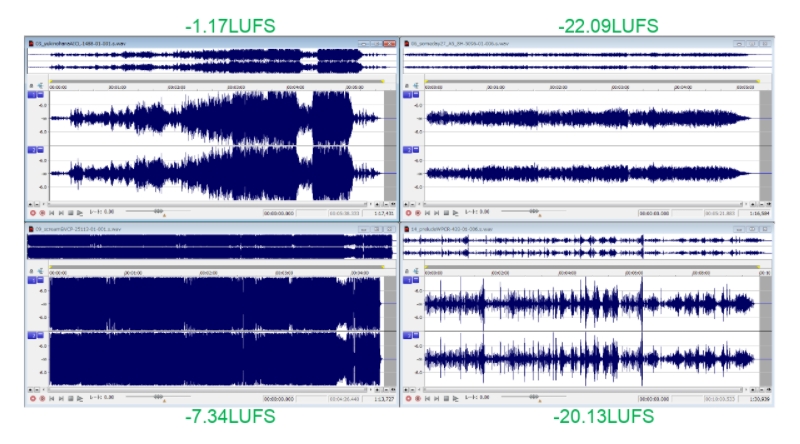Viewport: 800px width, 444px height.
Task: Collapse channel 2 in the top-left window
Action: (x=41, y=150)
